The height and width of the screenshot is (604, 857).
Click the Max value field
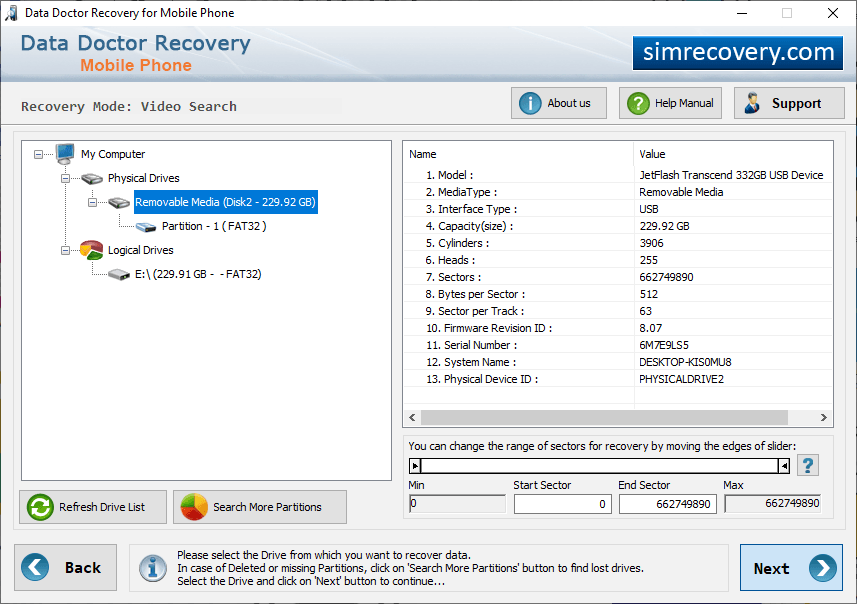pos(772,503)
